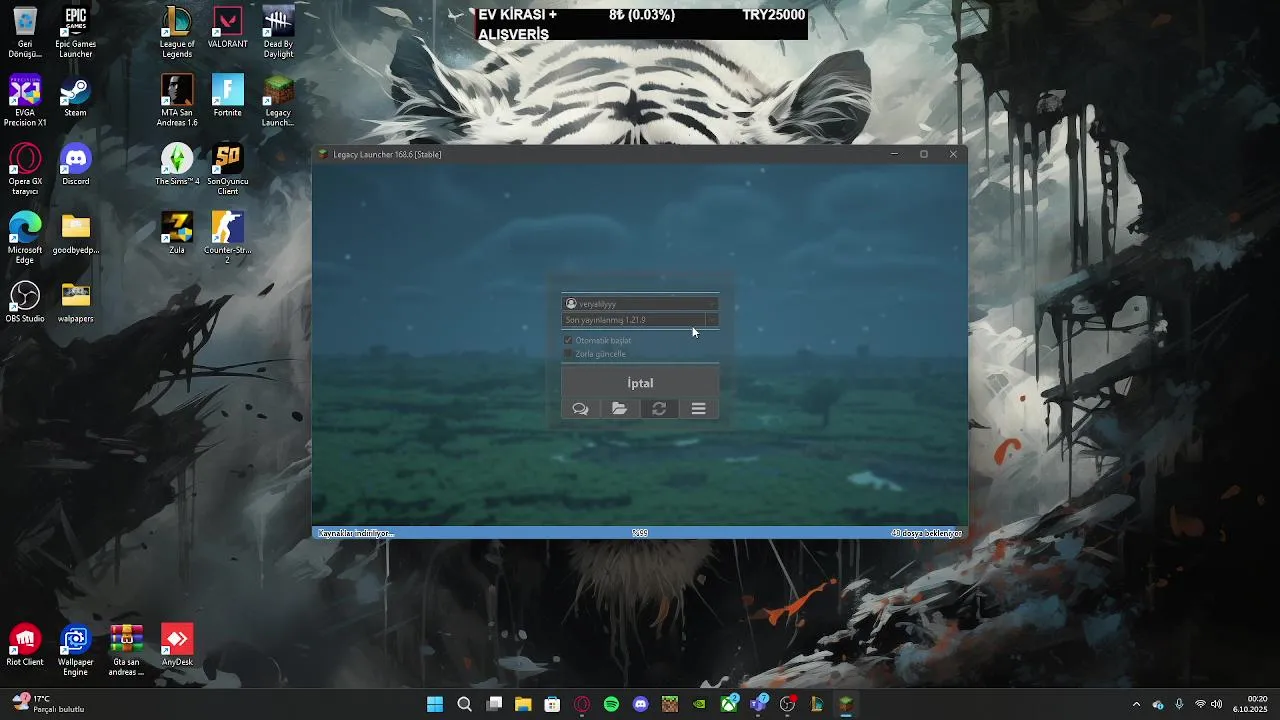Screen dimensions: 1280x720
Task: Open Microsoft Teams from taskbar
Action: (758, 704)
